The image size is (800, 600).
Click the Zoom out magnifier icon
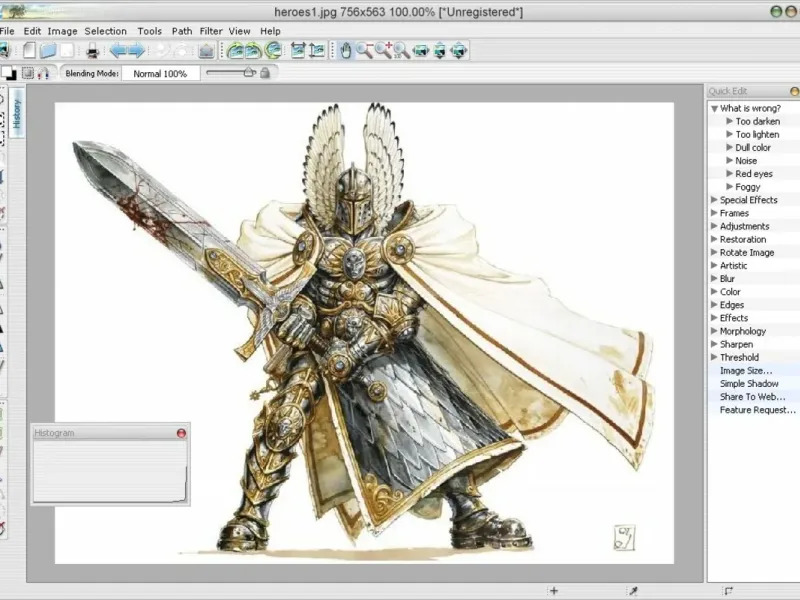[365, 50]
